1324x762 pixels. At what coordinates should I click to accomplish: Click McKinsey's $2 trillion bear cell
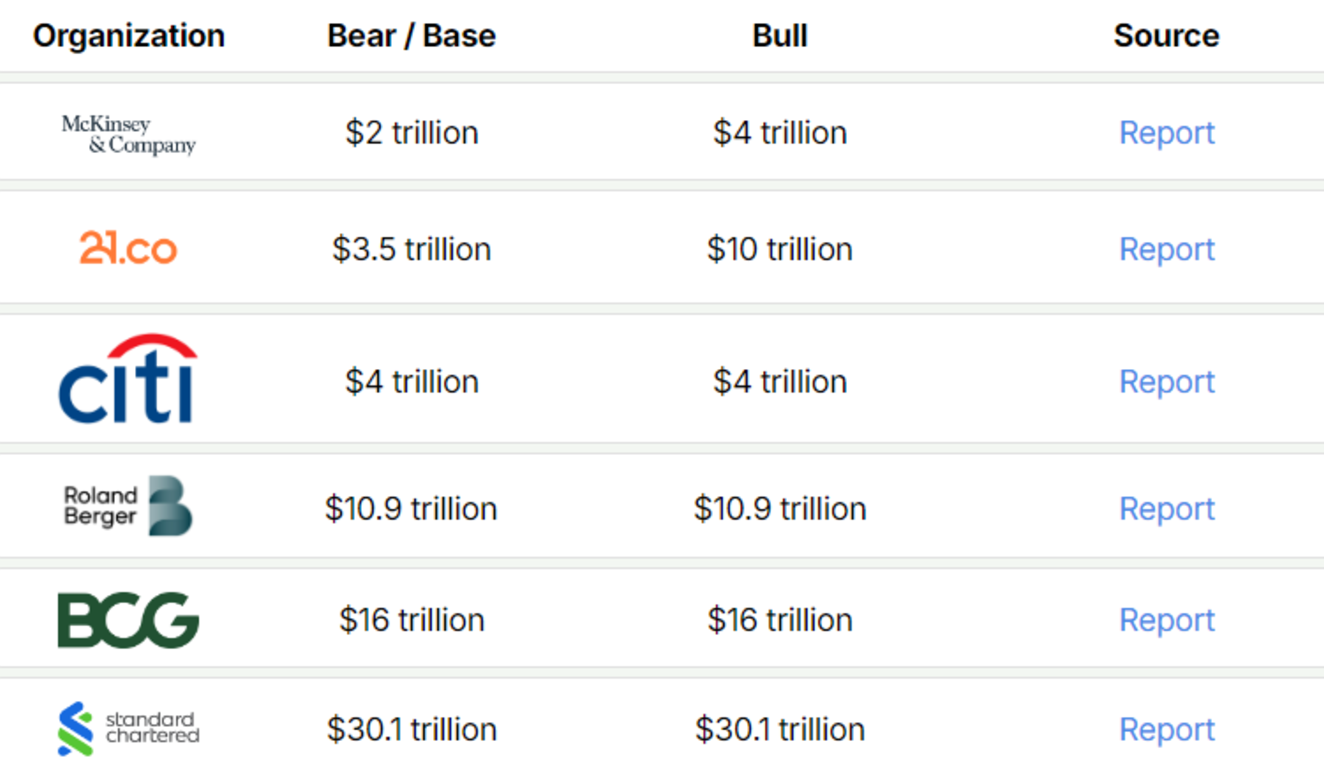pyautogui.click(x=412, y=132)
